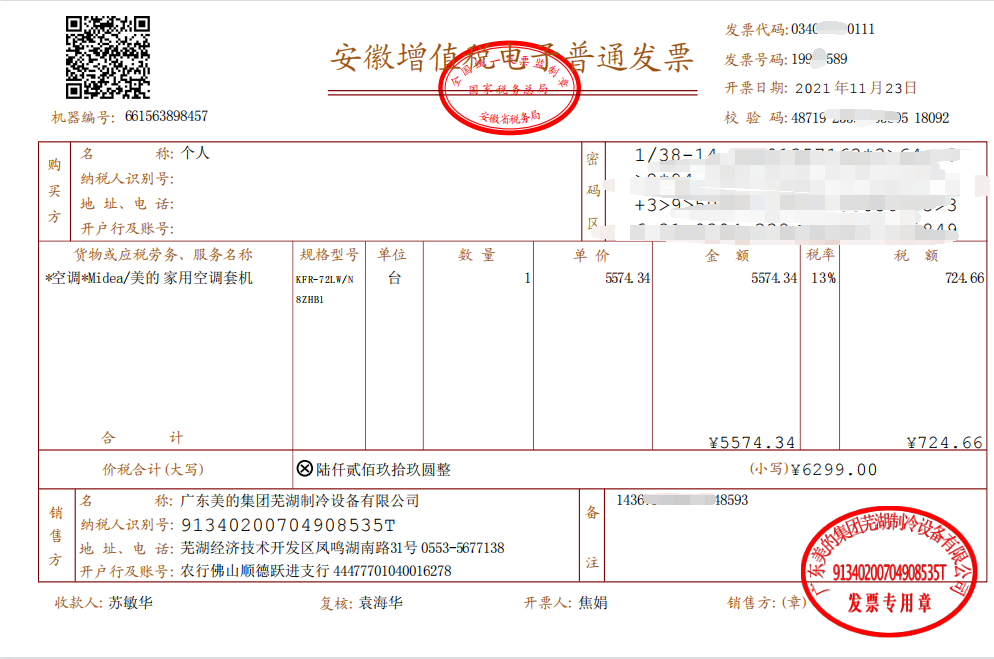Click the 金额 column header
The width and height of the screenshot is (994, 659).
click(x=726, y=255)
